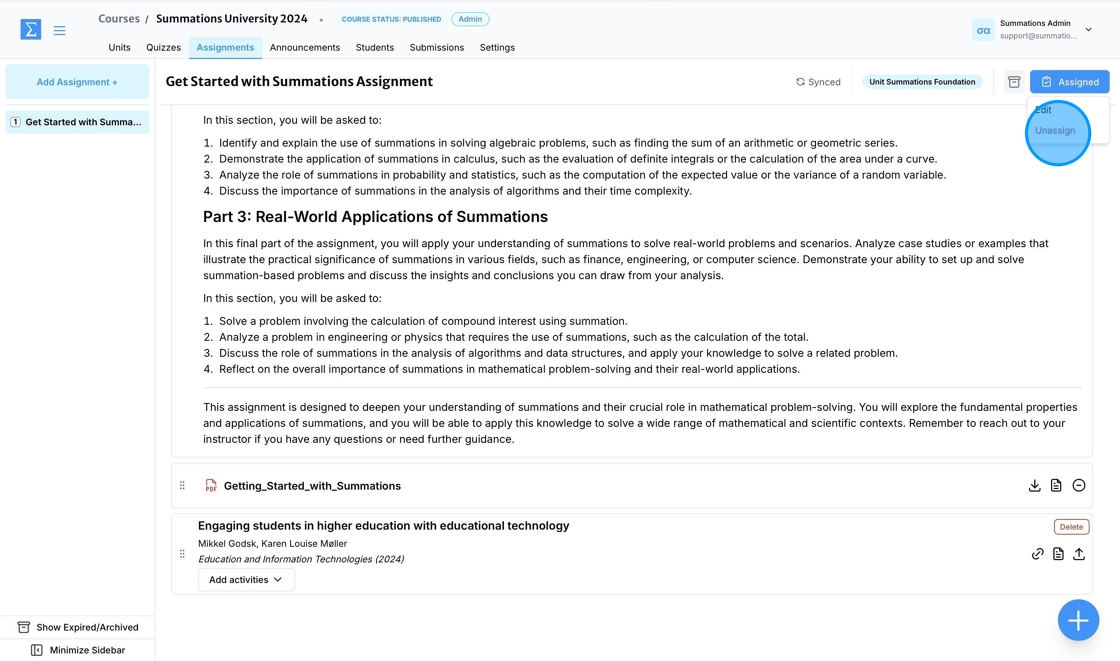
Task: Click document icon on Engaging students article row
Action: 1058,554
